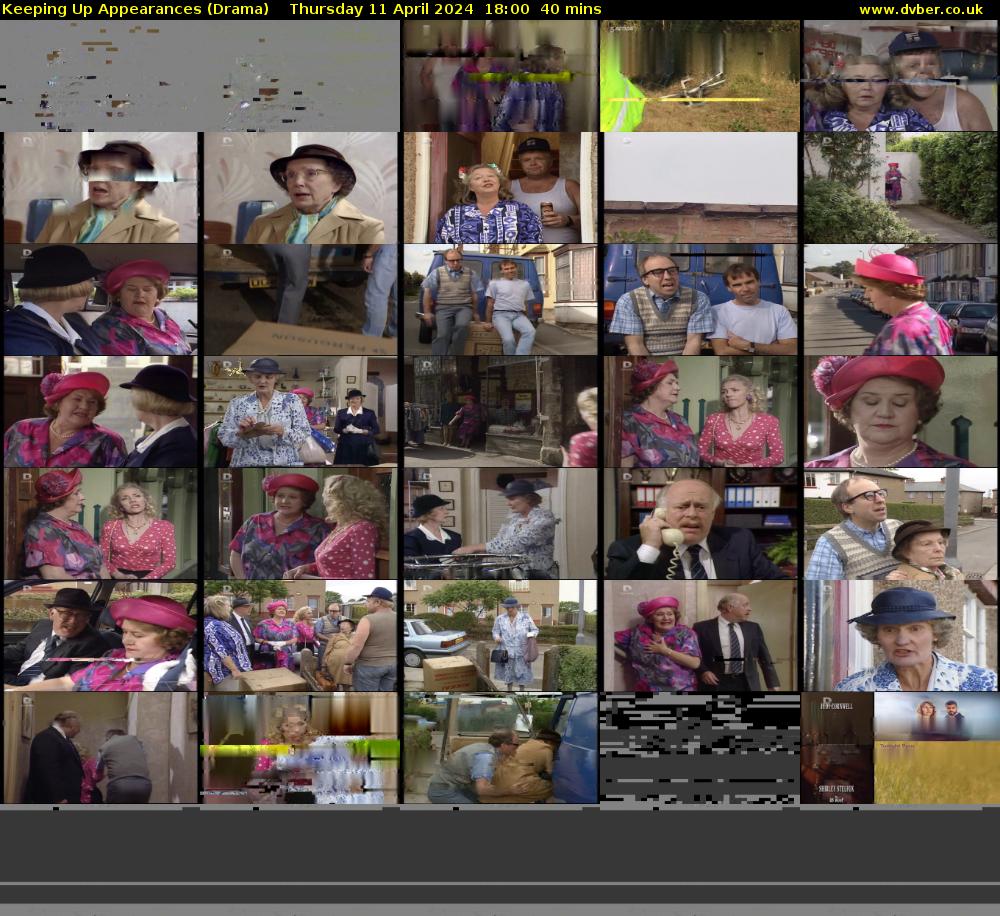Viewport: 1000px width, 916px height.
Task: Open frame of man helping person near van
Action: (501, 748)
